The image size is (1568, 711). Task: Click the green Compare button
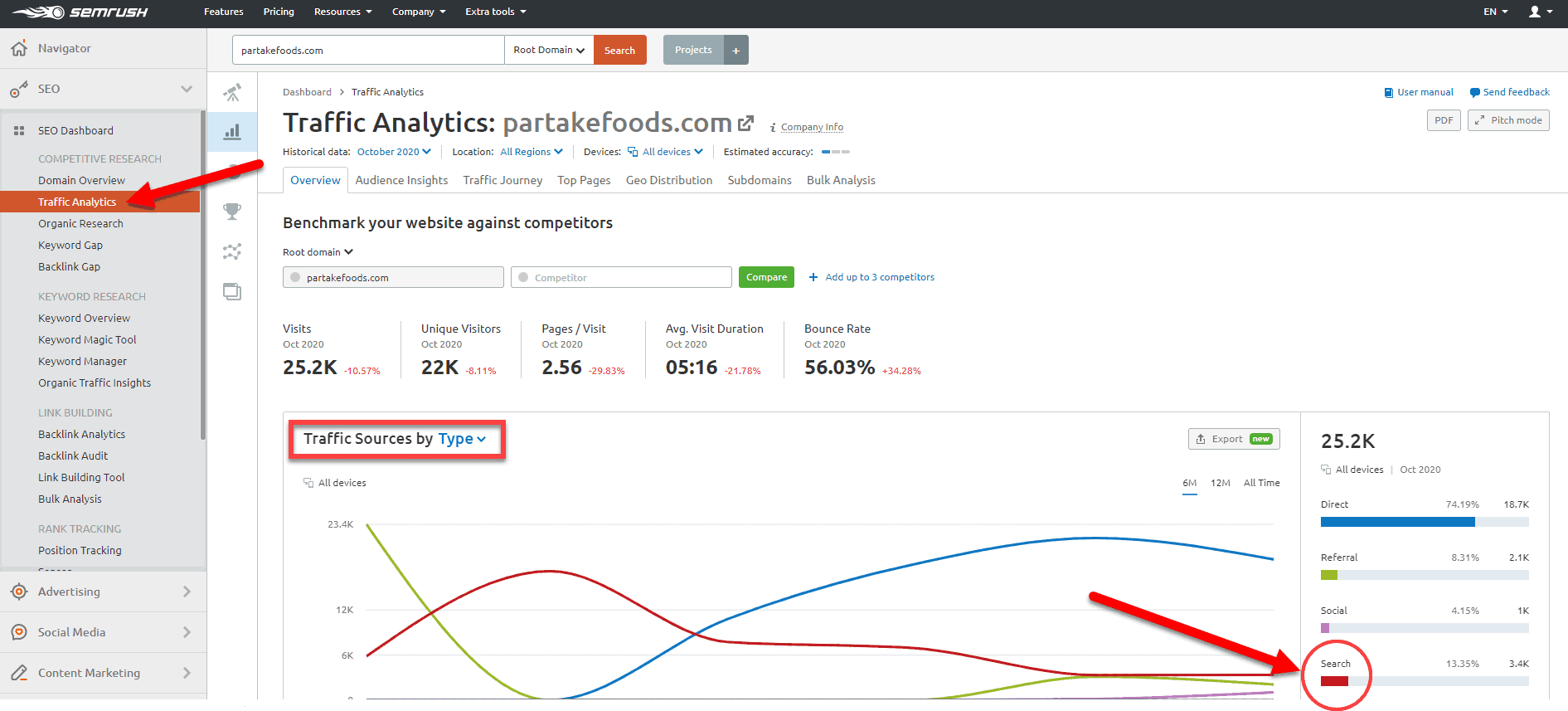pos(766,277)
